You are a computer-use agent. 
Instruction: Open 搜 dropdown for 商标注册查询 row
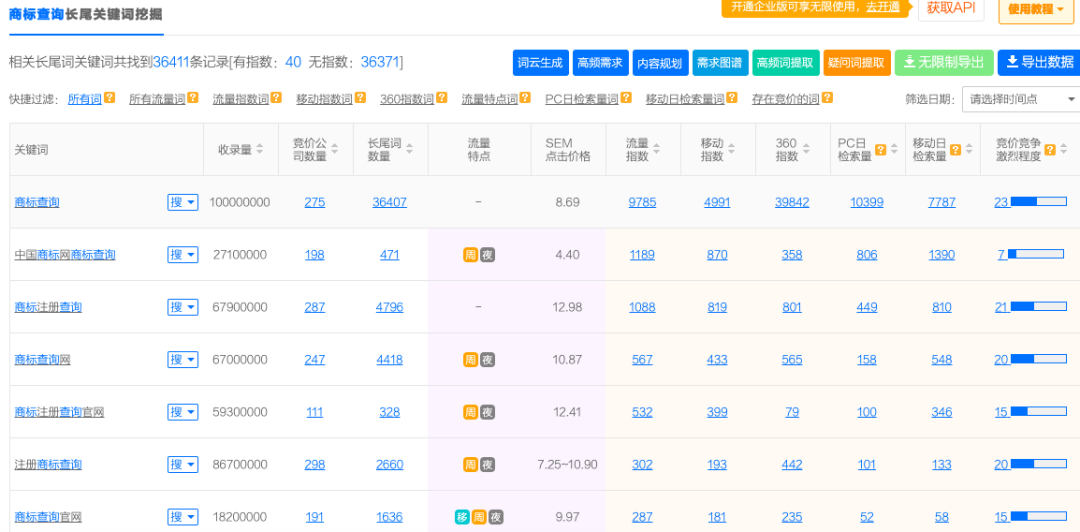click(183, 307)
